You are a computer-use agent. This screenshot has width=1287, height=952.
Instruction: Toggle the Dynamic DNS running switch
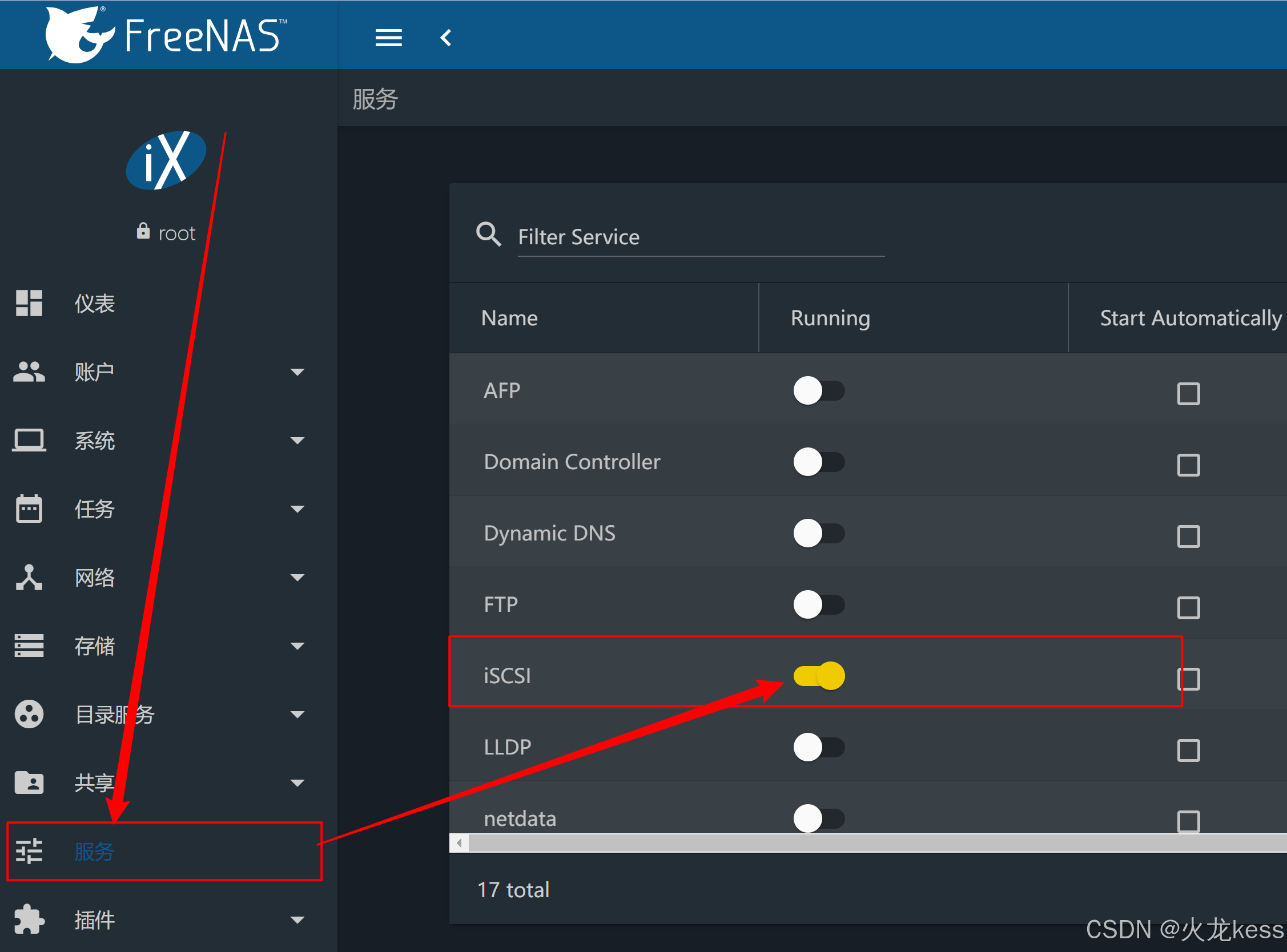click(819, 534)
